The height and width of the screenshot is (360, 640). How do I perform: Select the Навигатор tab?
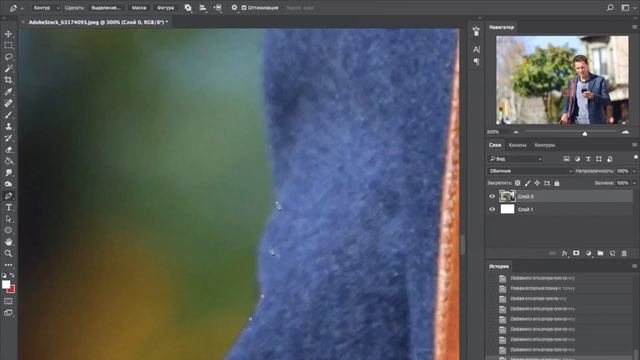point(502,27)
